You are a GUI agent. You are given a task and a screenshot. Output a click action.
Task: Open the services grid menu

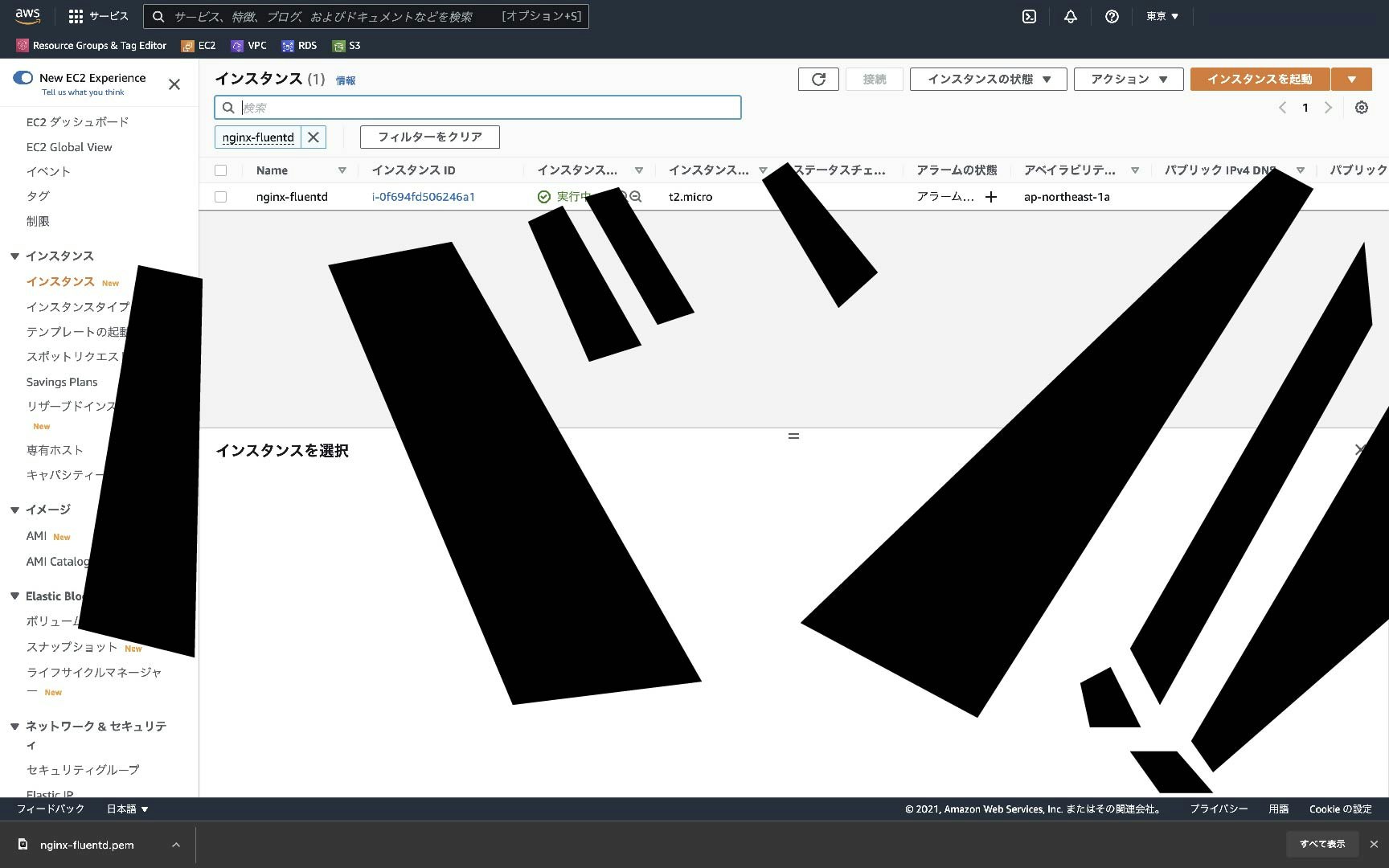coord(76,17)
